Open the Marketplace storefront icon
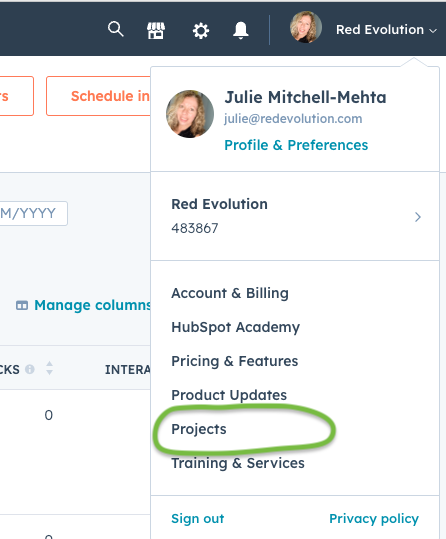Screen dimensions: 446x539 [x=156, y=31]
